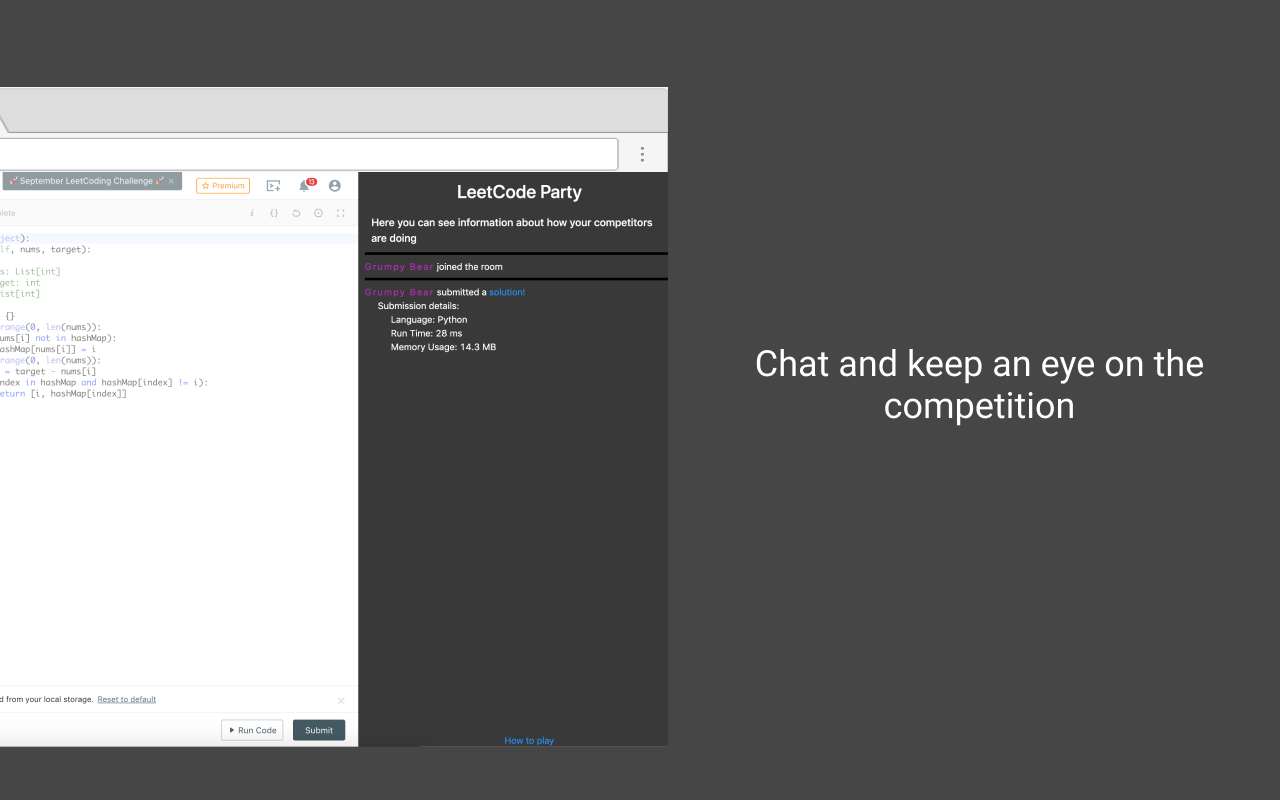Open the How to play link
The image size is (1280, 800).
[x=529, y=741]
